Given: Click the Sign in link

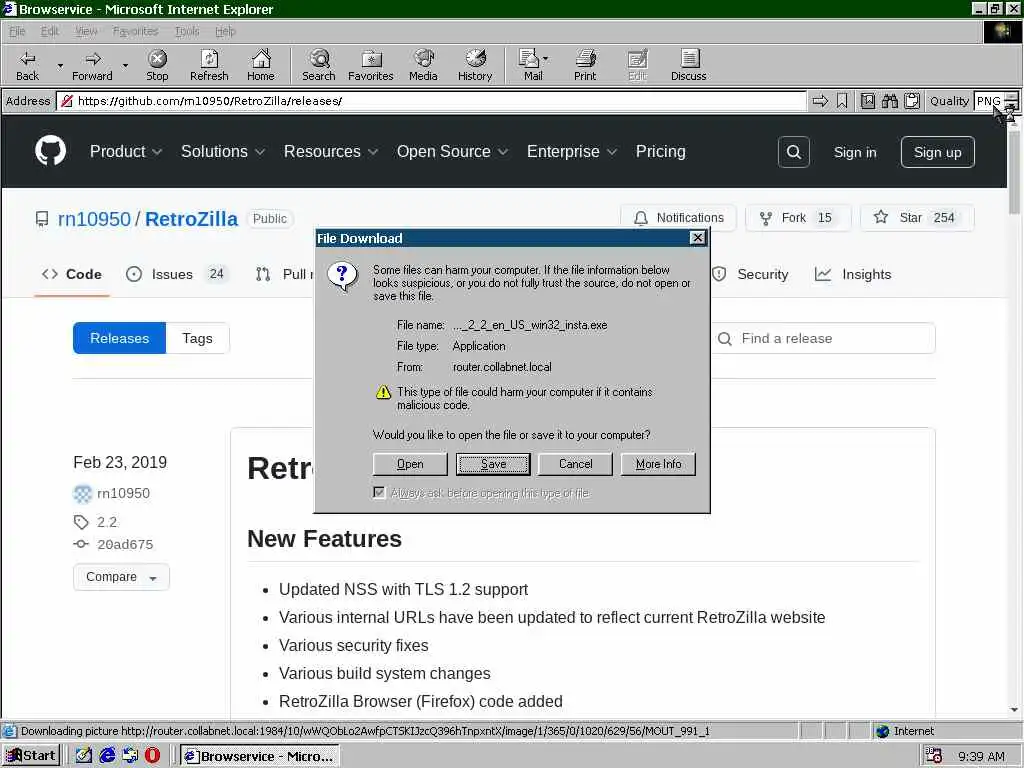Looking at the screenshot, I should click(855, 152).
